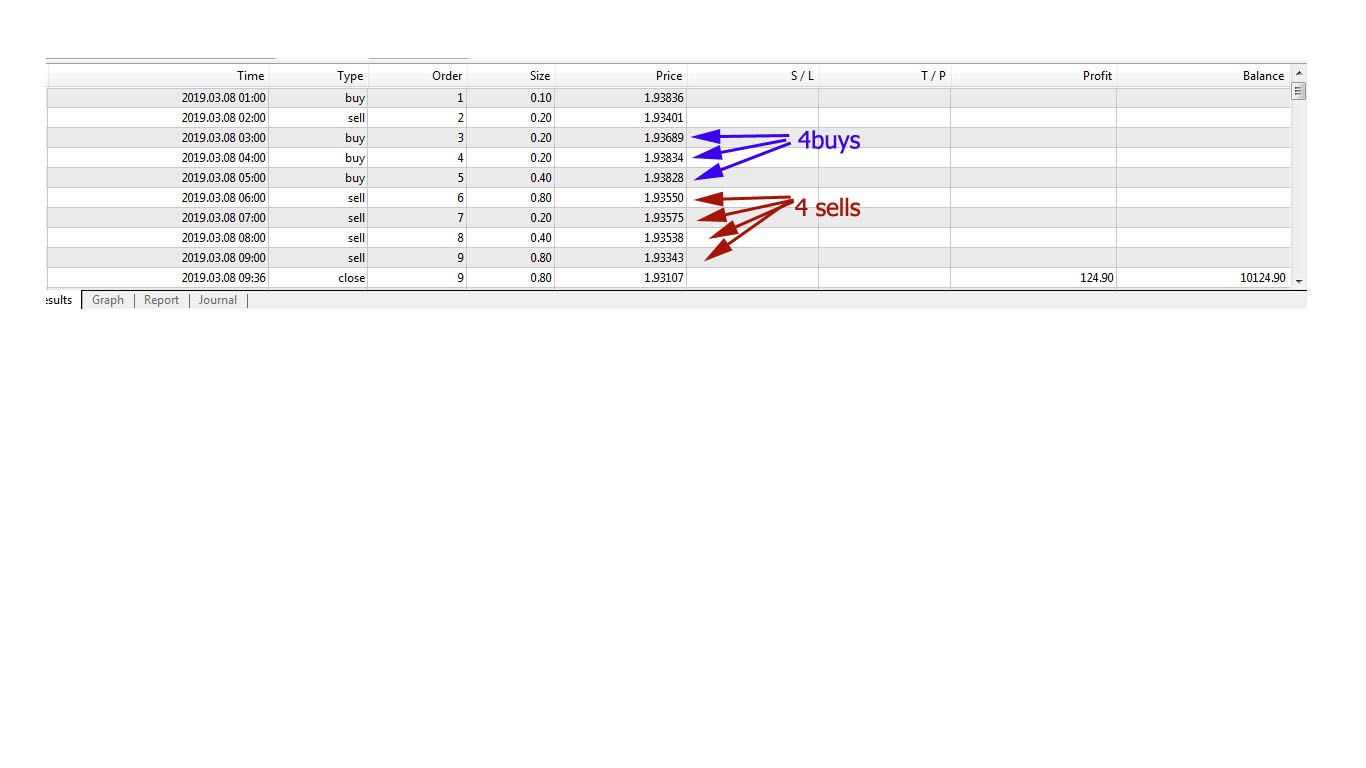Click the T / P column header

click(884, 76)
